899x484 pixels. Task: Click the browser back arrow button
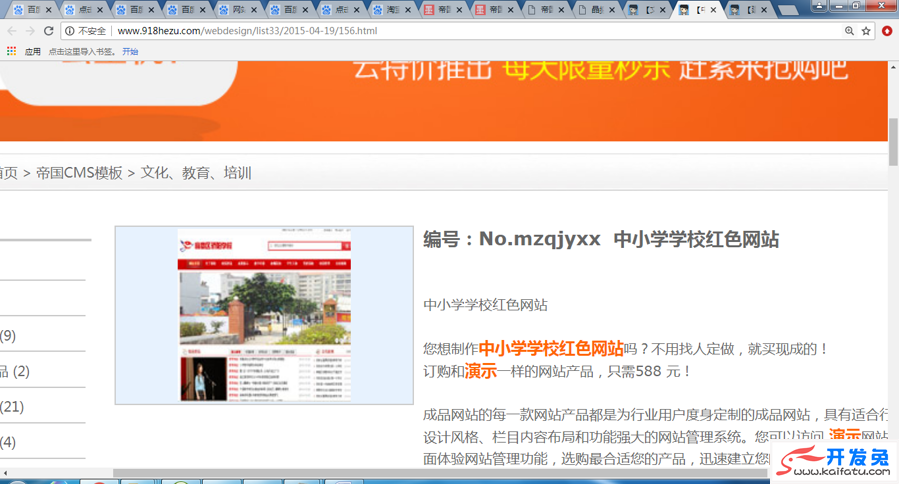(x=11, y=31)
